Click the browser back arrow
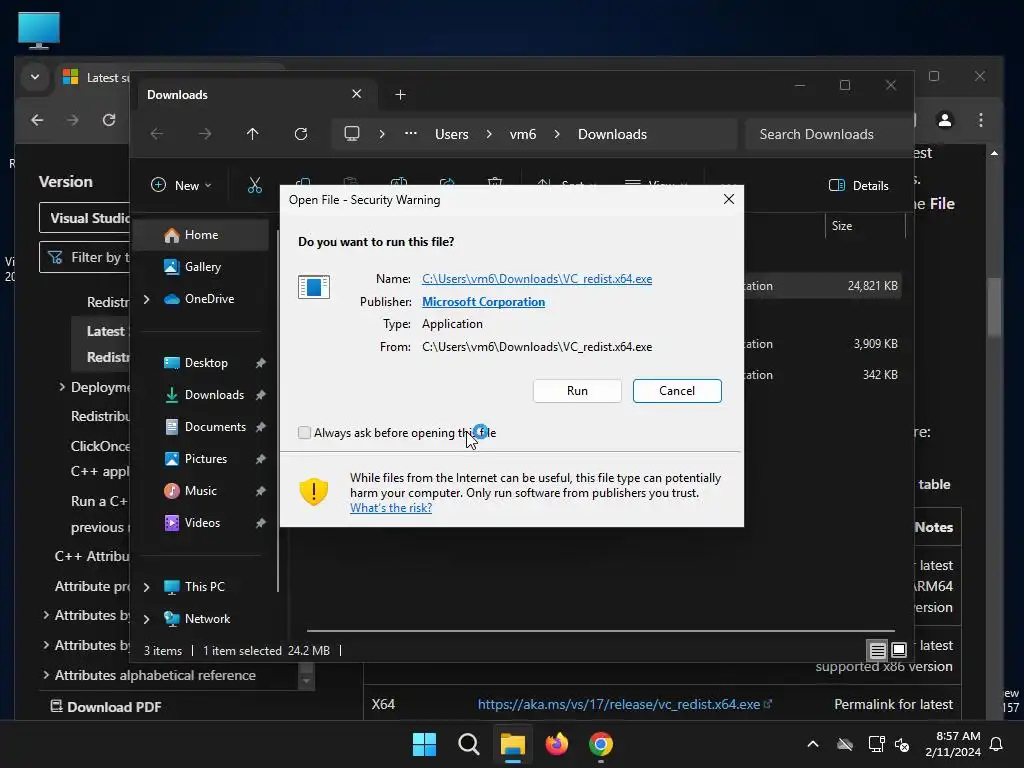 (x=37, y=120)
